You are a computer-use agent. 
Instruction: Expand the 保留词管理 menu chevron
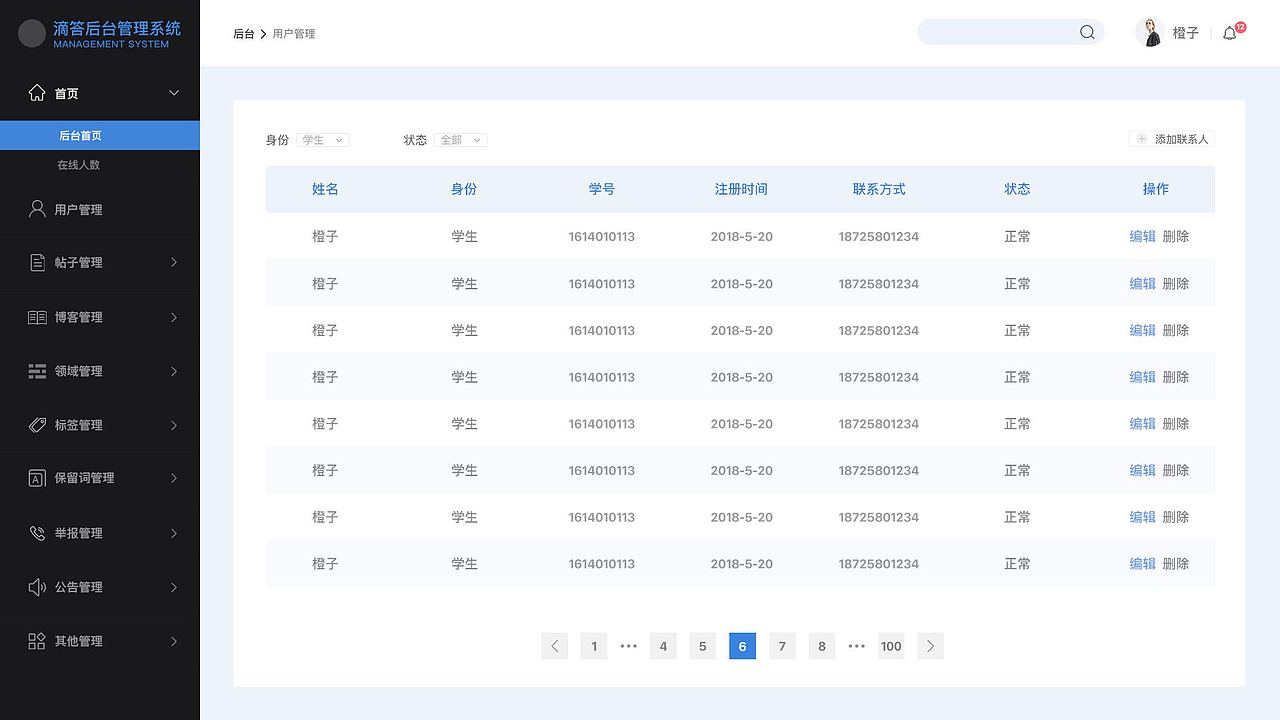[x=176, y=478]
